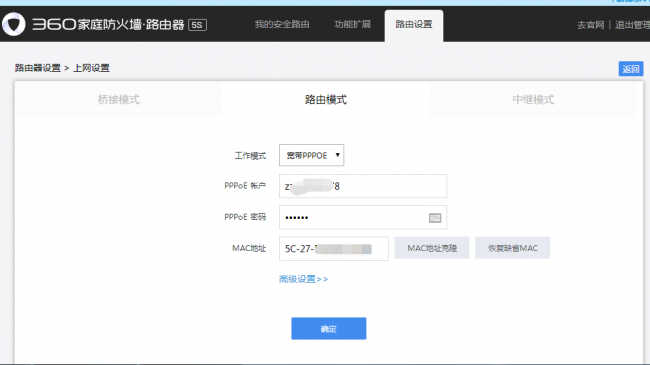Click 路由器设置 breadcrumb text

[38, 68]
